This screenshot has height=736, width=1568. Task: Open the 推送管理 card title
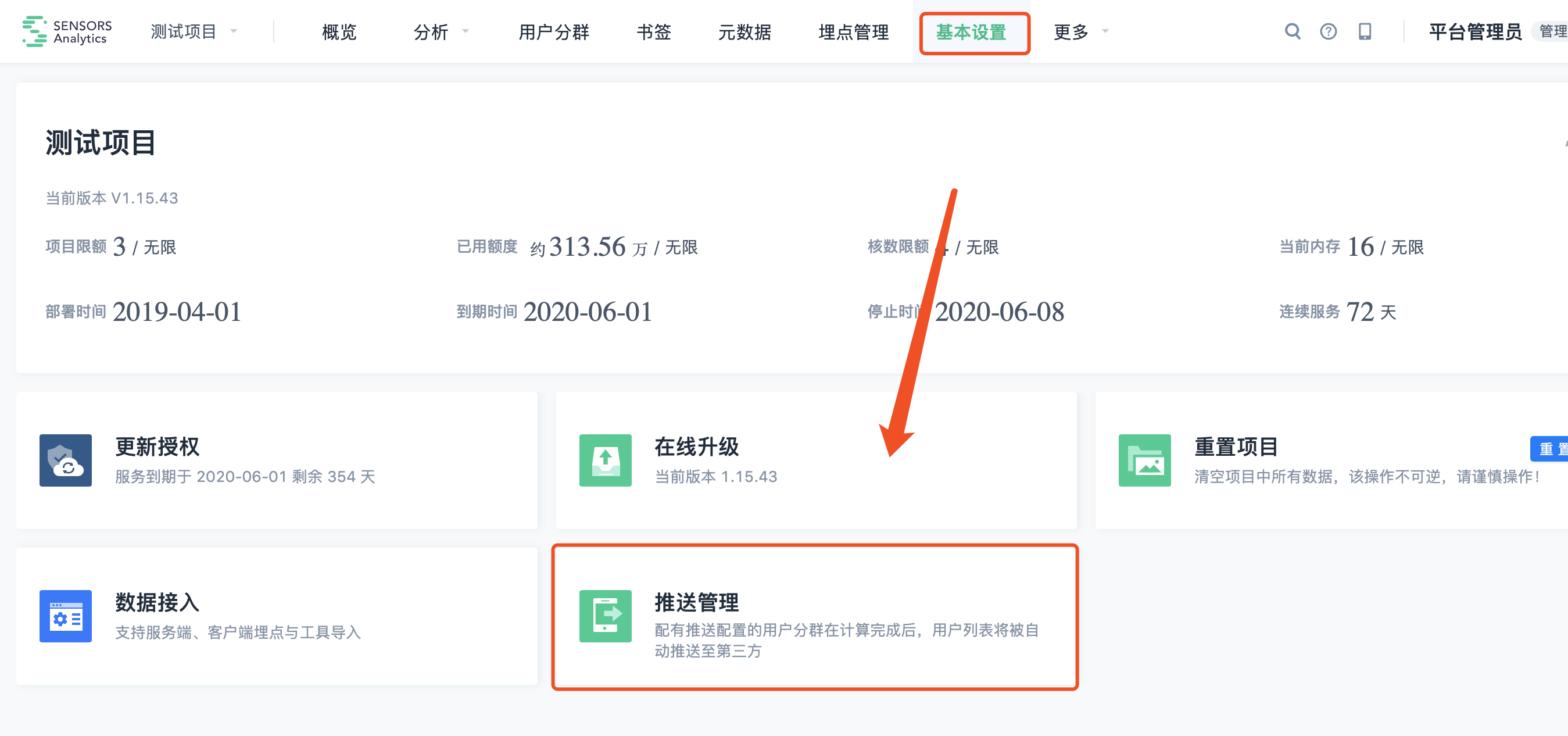(697, 603)
